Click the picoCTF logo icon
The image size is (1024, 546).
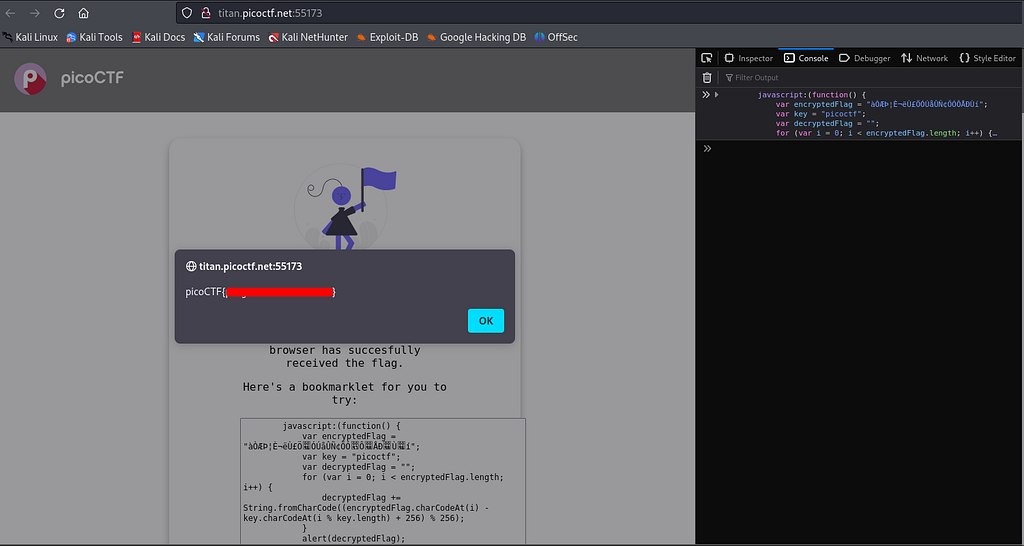[x=30, y=79]
